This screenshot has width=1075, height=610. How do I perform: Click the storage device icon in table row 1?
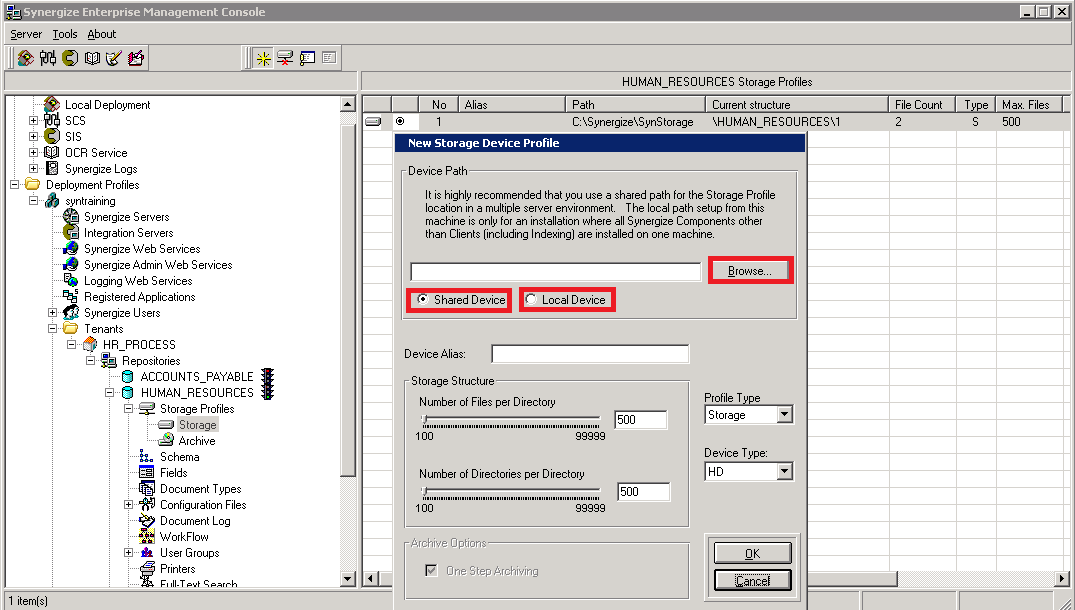(x=373, y=122)
